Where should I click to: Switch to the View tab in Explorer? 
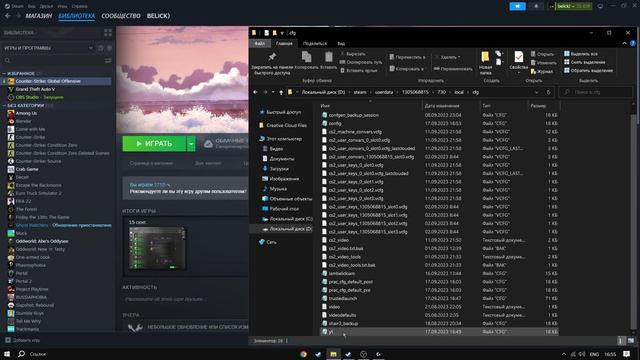(x=341, y=43)
